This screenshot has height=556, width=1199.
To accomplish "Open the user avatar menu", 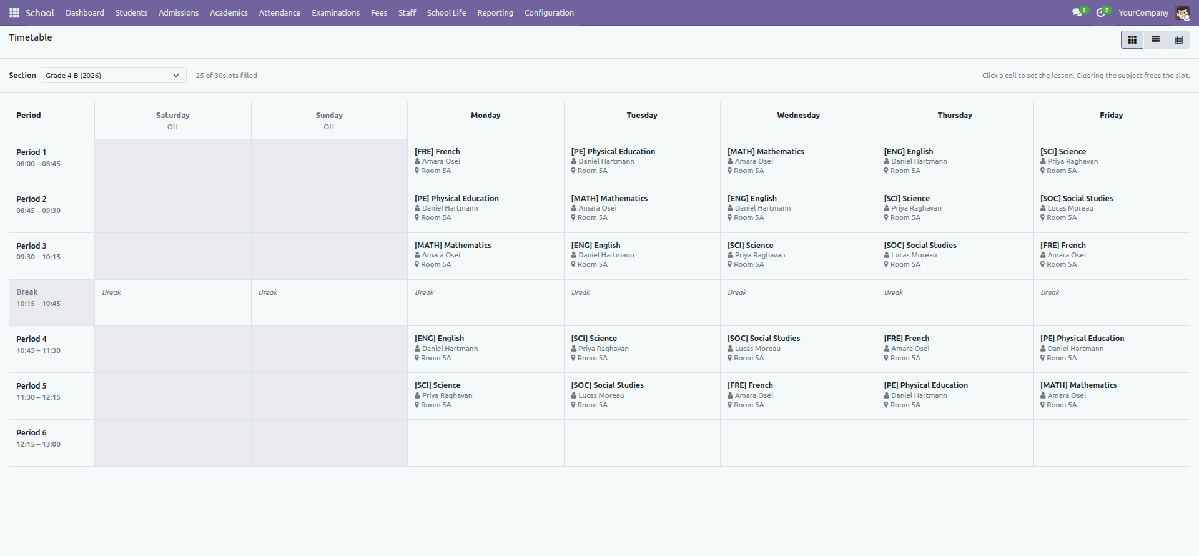I will coord(1182,13).
